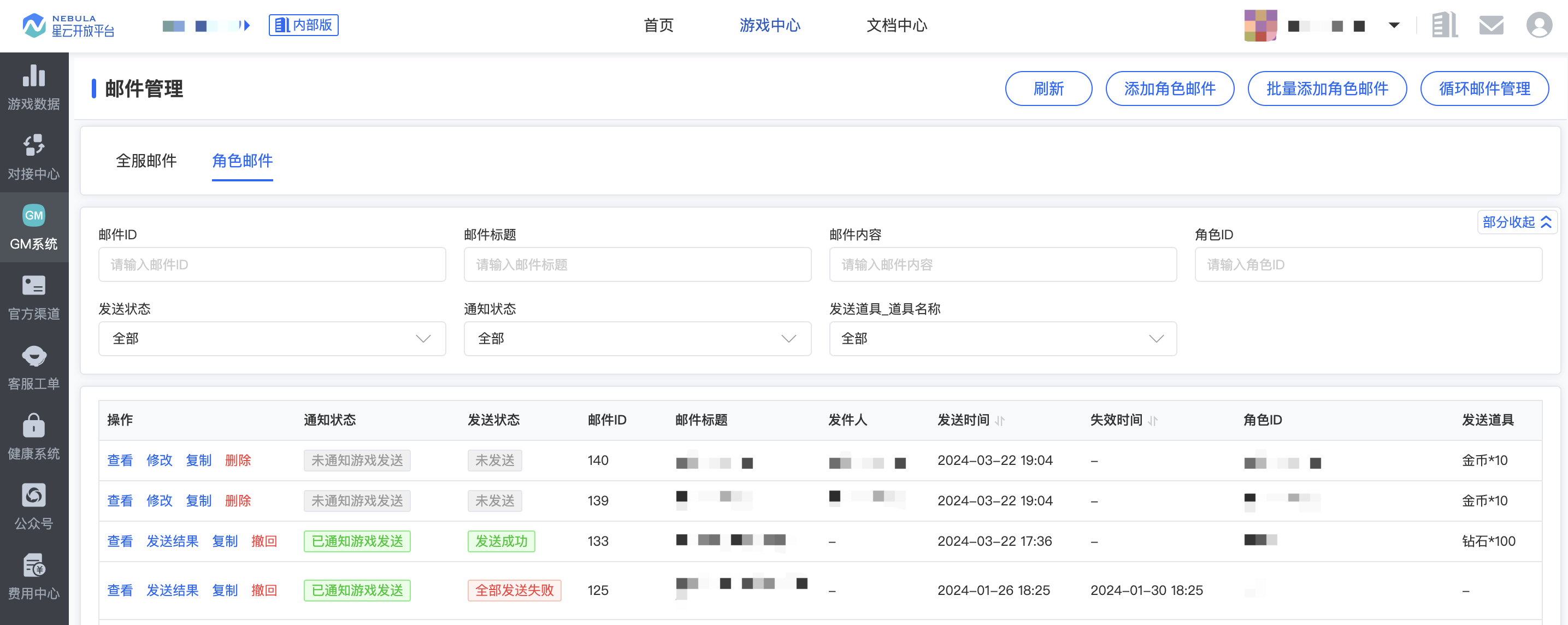This screenshot has width=1568, height=625.
Task: Open the 发送道具_道具名称 dropdown
Action: point(1003,338)
